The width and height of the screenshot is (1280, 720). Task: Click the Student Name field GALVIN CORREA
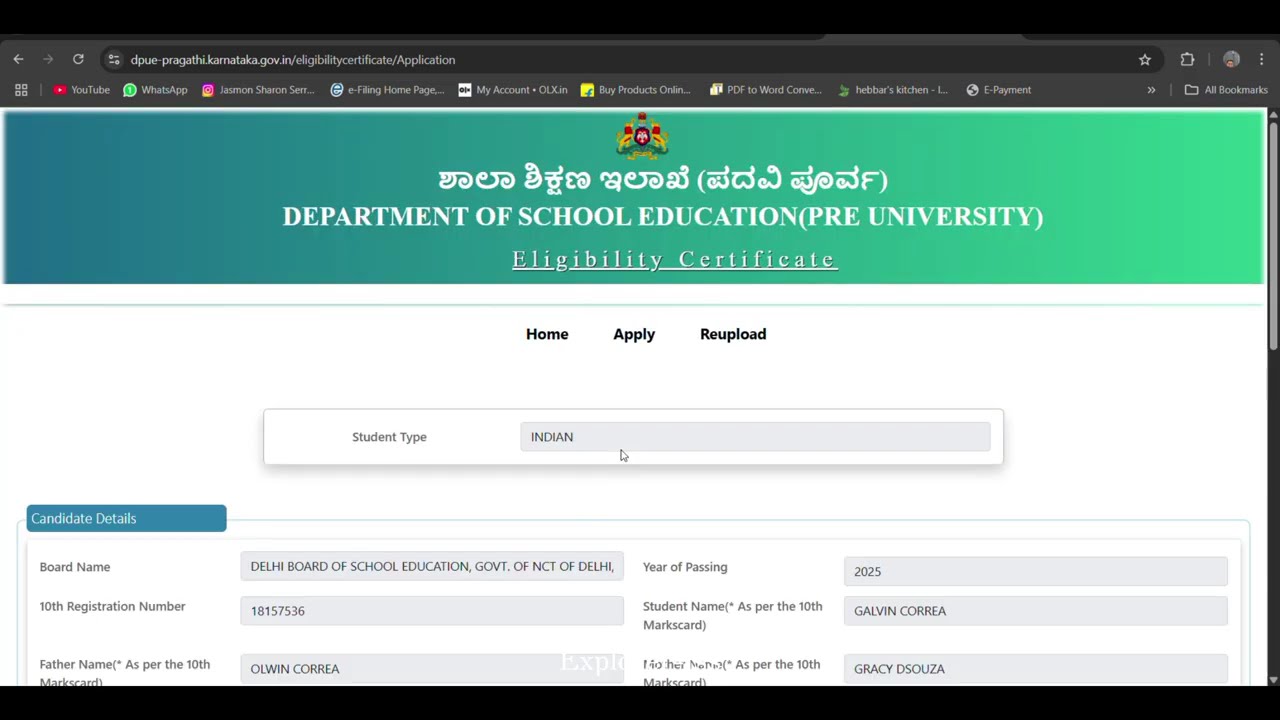1036,611
